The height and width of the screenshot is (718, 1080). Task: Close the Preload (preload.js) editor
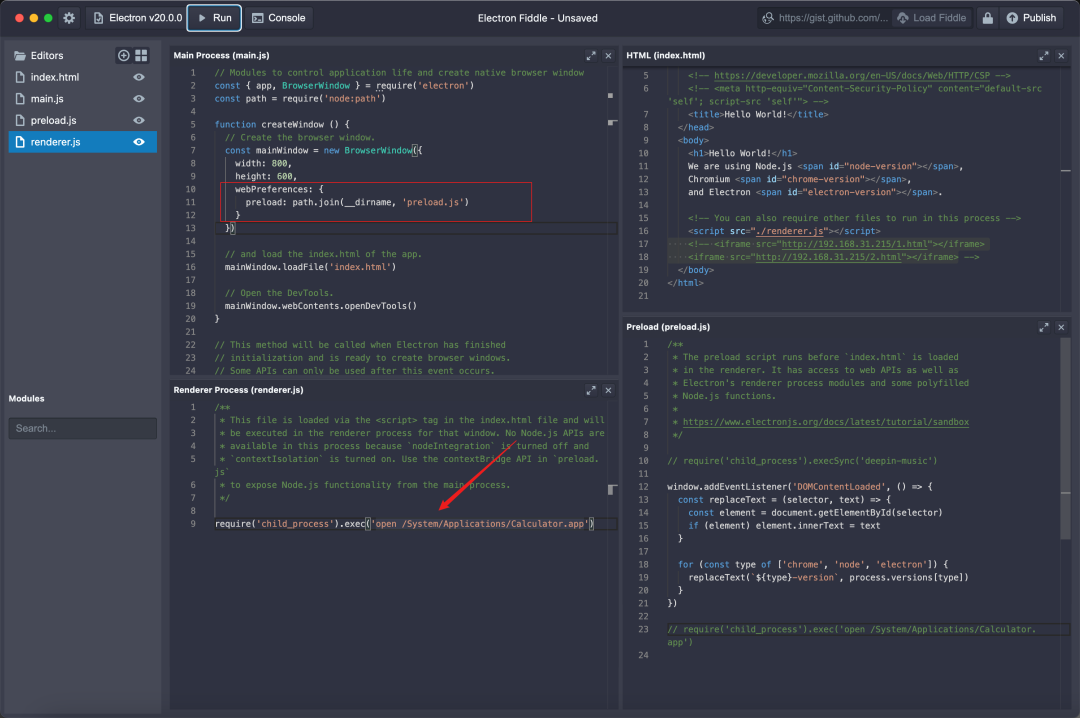coord(1061,327)
